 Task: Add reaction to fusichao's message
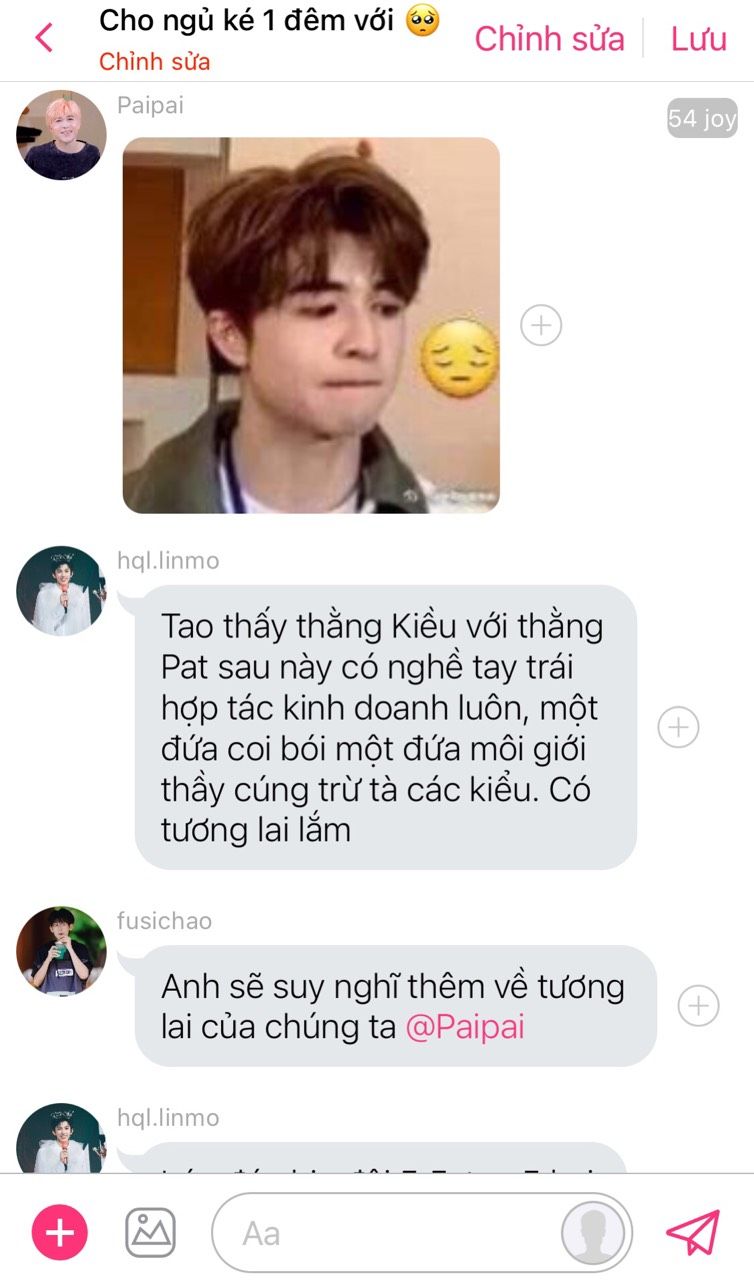click(698, 1006)
